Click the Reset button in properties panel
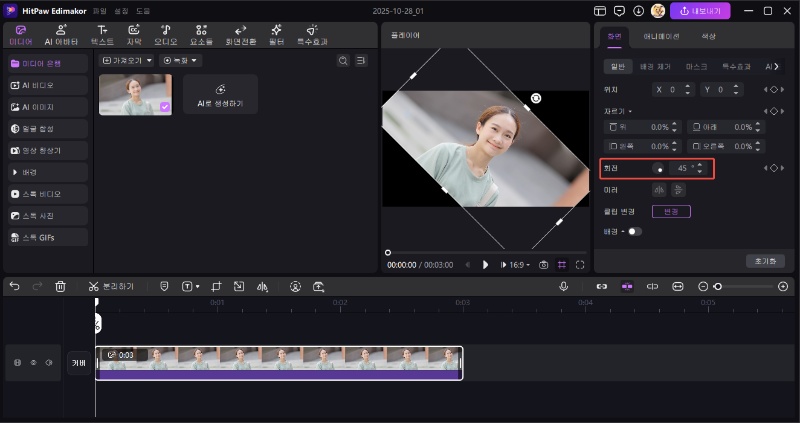Viewport: 800px width, 423px height. (x=765, y=261)
